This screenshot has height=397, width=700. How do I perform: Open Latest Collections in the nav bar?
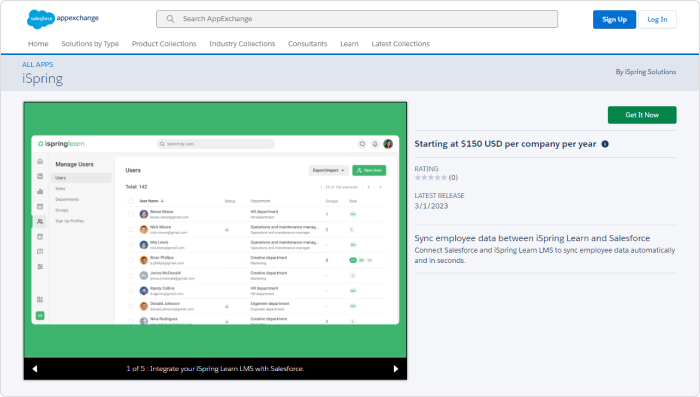coord(400,44)
